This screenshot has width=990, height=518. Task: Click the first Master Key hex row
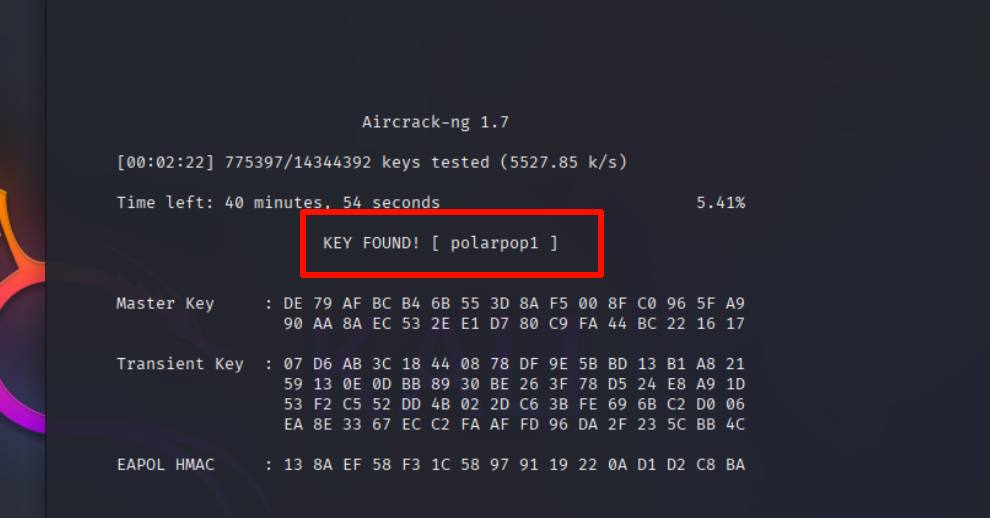(x=514, y=303)
